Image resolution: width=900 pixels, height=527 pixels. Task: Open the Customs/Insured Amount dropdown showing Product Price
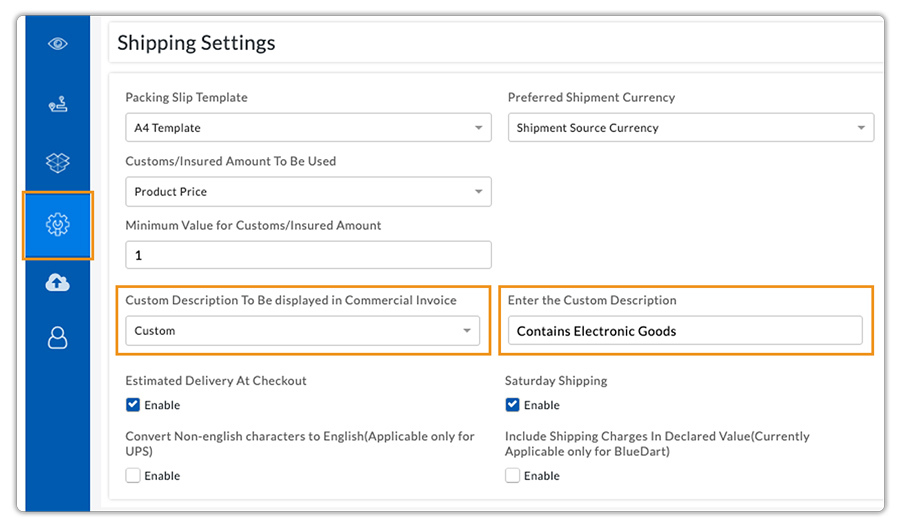[308, 192]
